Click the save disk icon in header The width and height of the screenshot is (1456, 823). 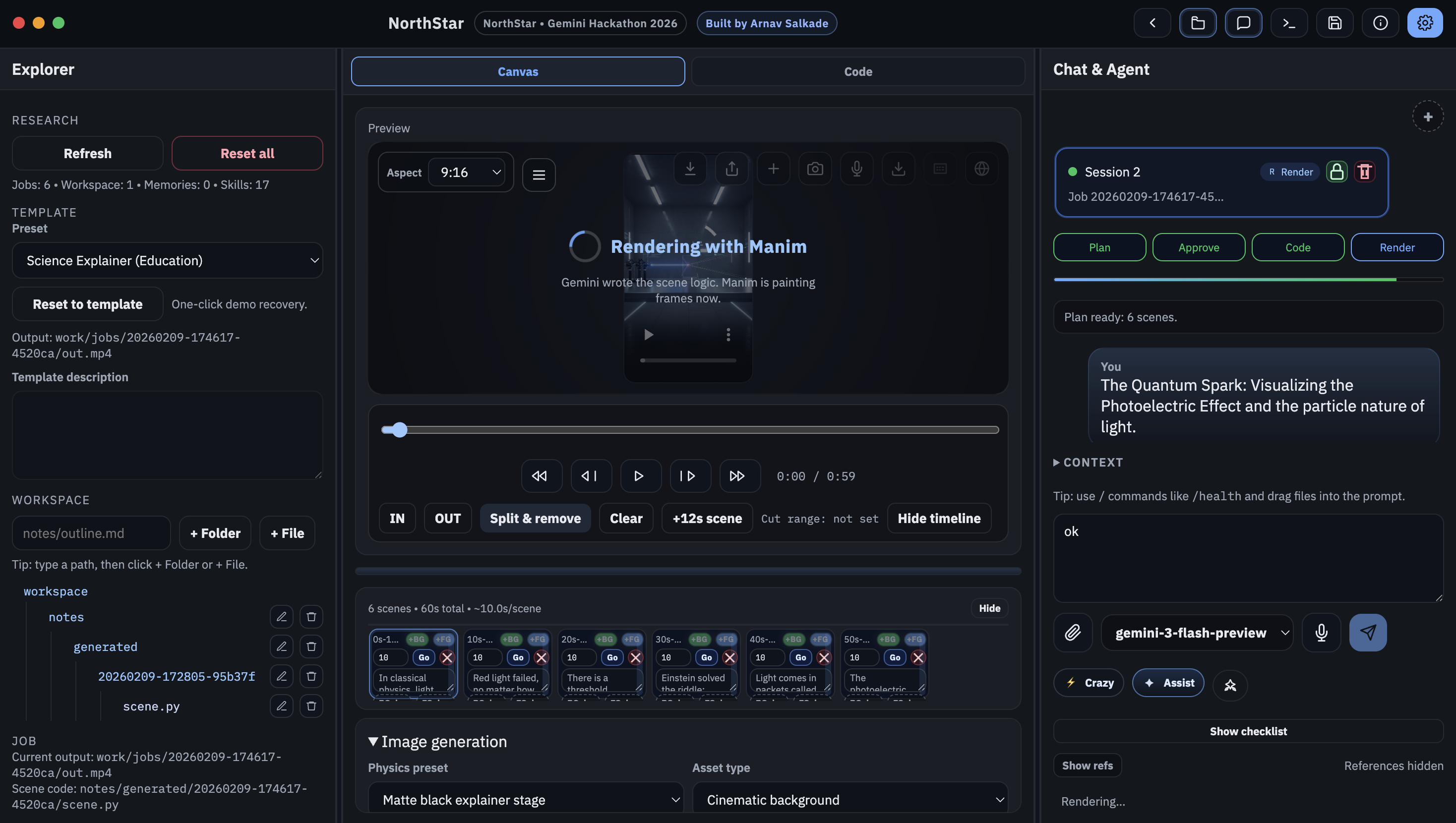coord(1335,23)
